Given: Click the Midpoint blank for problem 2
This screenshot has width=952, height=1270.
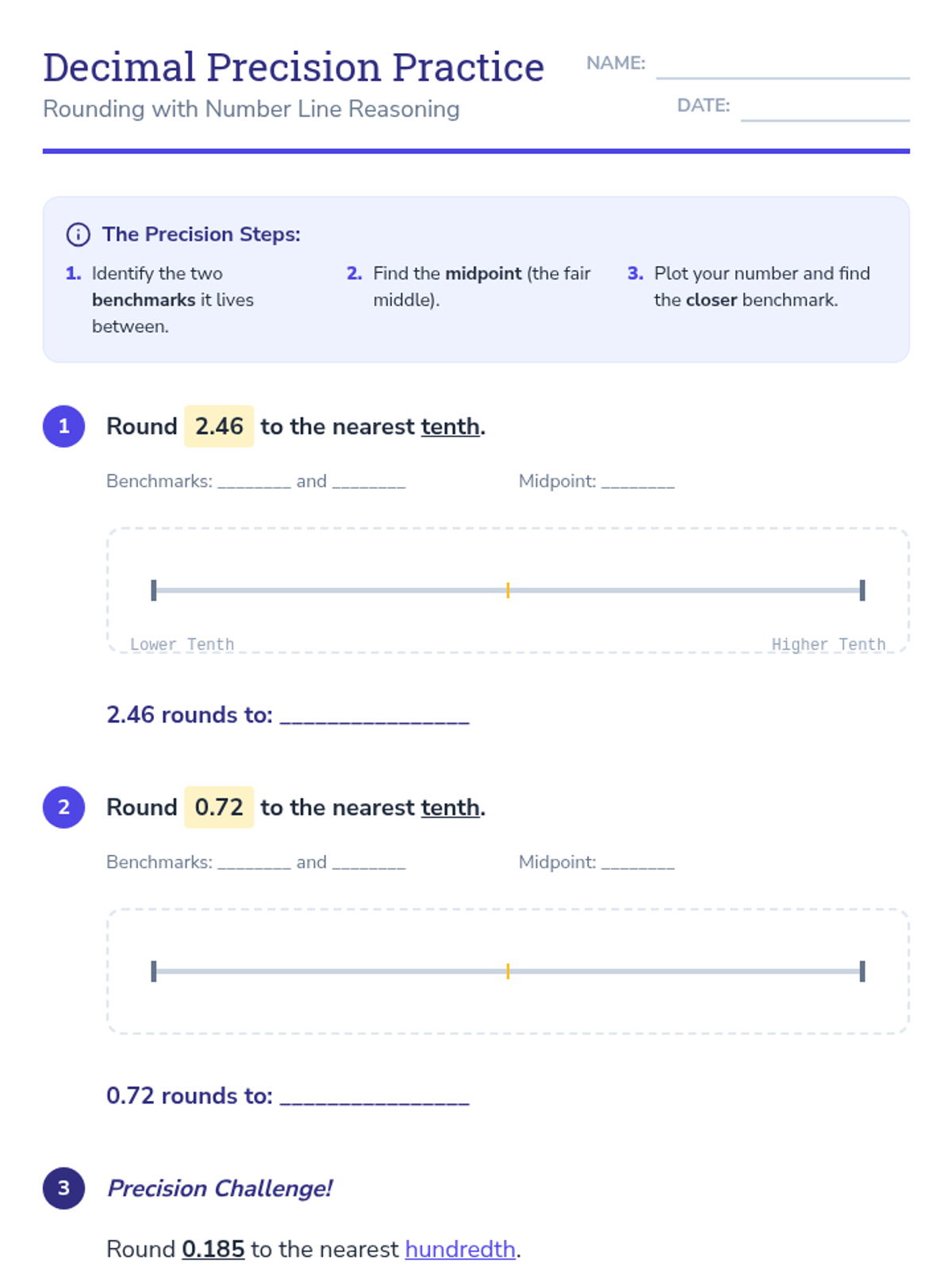Looking at the screenshot, I should (638, 863).
